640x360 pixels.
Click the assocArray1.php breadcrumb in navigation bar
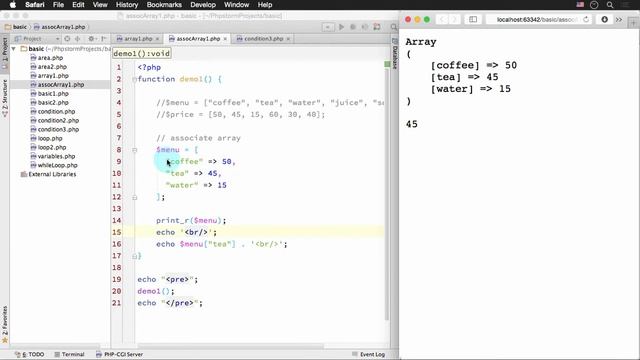(60, 27)
